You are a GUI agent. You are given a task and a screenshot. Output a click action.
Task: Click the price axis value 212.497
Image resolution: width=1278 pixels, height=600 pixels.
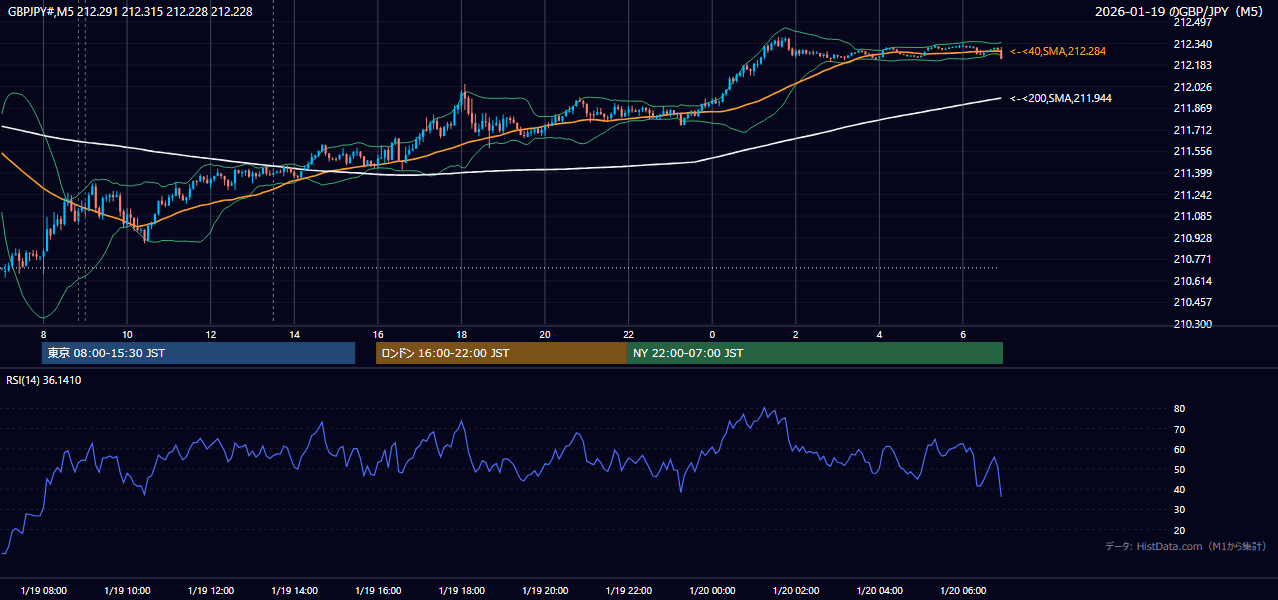coord(1192,23)
